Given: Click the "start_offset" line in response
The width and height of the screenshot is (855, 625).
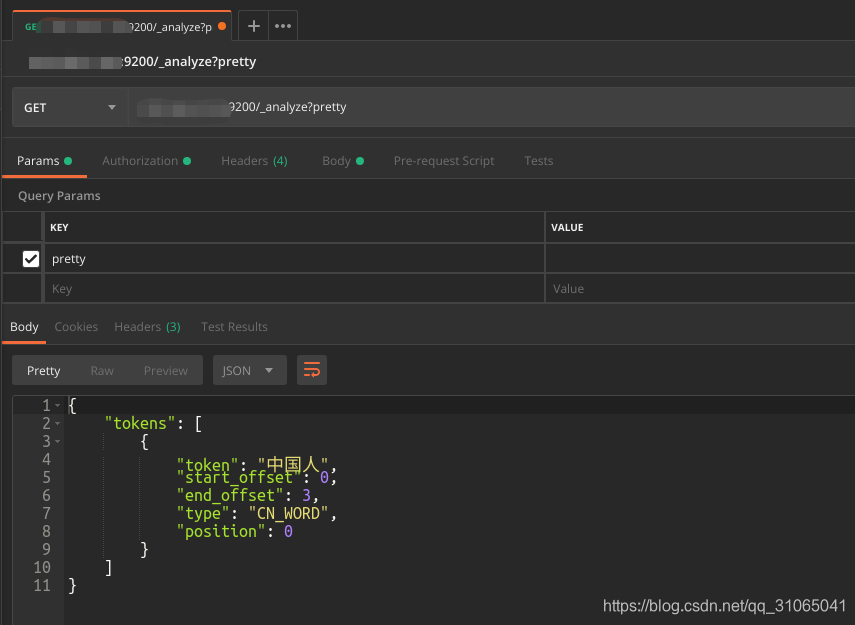Looking at the screenshot, I should pos(257,478).
